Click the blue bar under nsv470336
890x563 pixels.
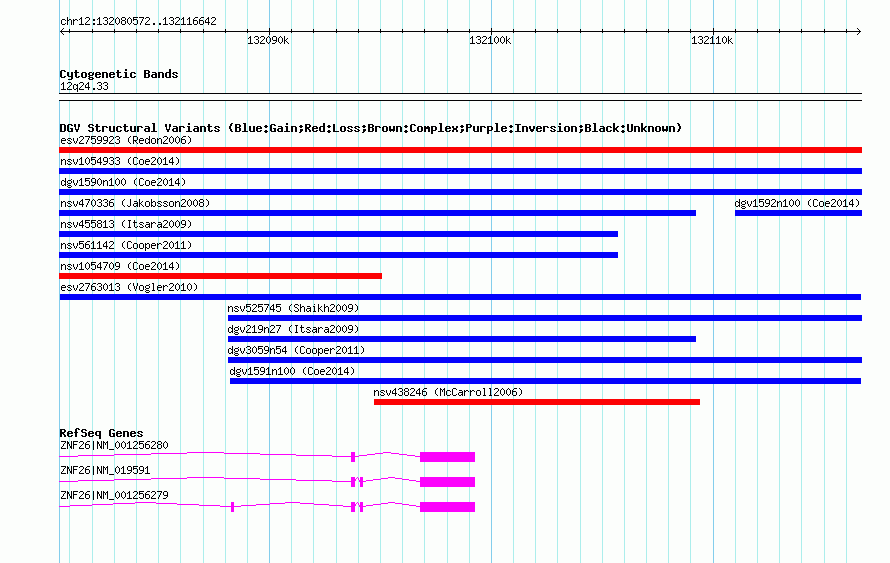tap(377, 213)
